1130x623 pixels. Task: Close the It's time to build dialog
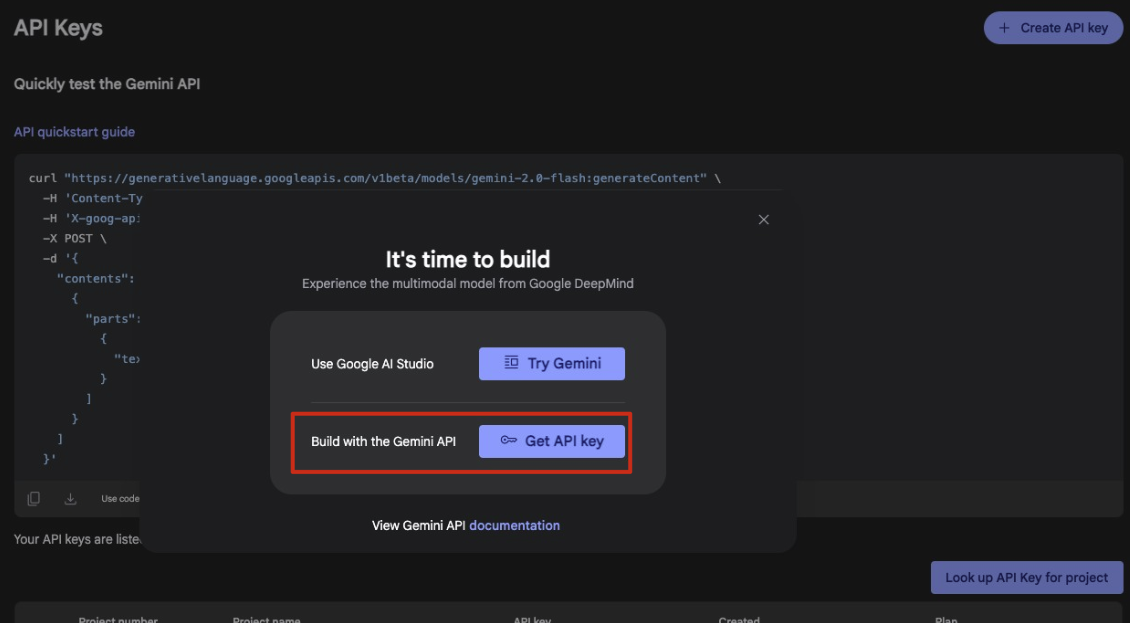(763, 219)
